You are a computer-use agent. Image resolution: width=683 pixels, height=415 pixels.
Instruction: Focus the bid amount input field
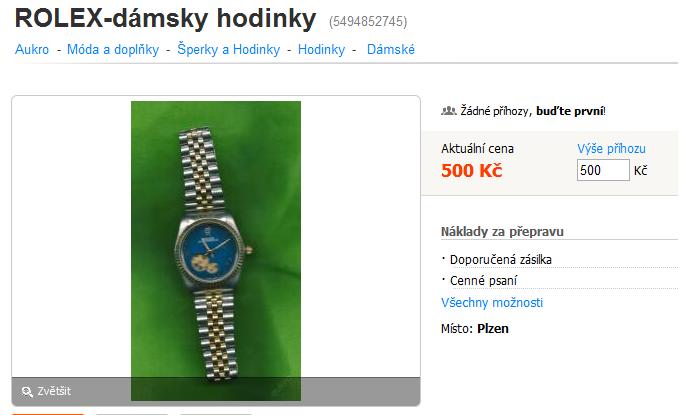point(603,170)
